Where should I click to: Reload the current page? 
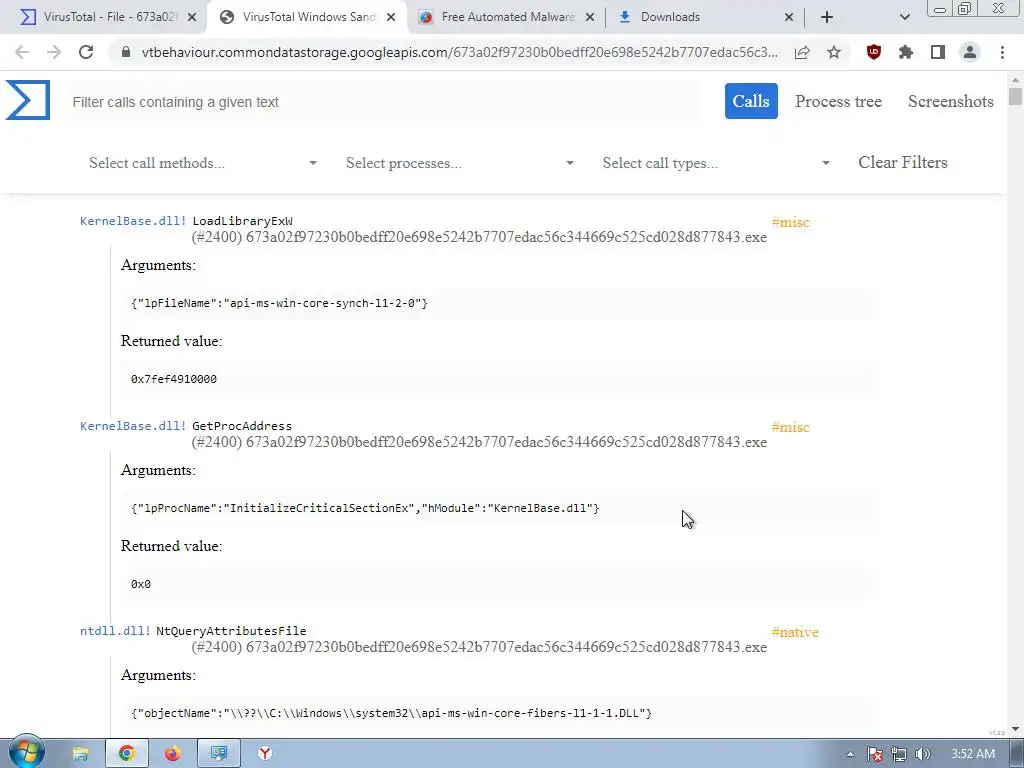tap(86, 52)
